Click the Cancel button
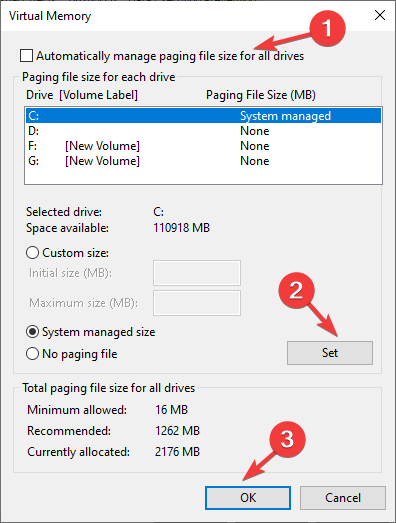396x523 pixels. coord(343,498)
